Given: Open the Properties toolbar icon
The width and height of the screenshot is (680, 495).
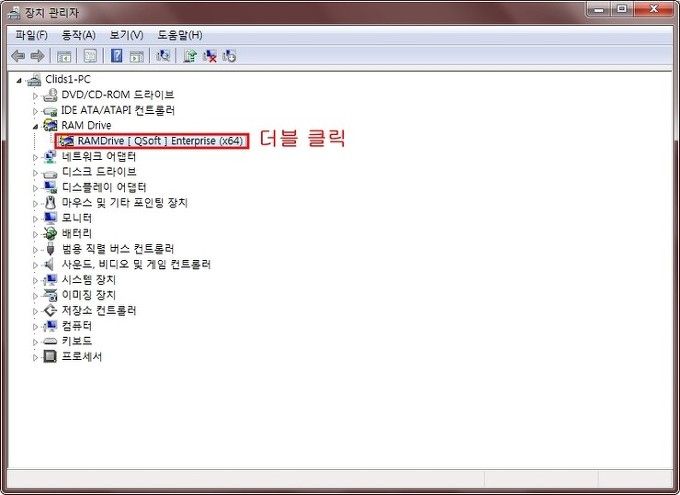Looking at the screenshot, I should click(x=90, y=56).
